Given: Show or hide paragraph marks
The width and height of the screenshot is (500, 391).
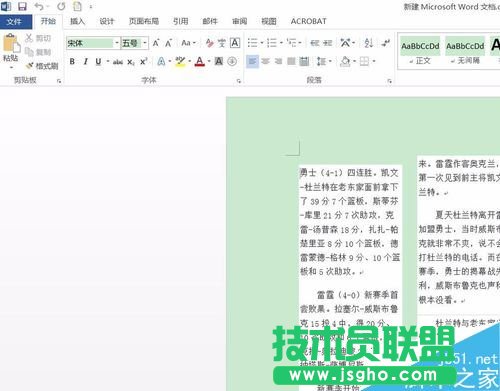Looking at the screenshot, I should pyautogui.click(x=386, y=43).
